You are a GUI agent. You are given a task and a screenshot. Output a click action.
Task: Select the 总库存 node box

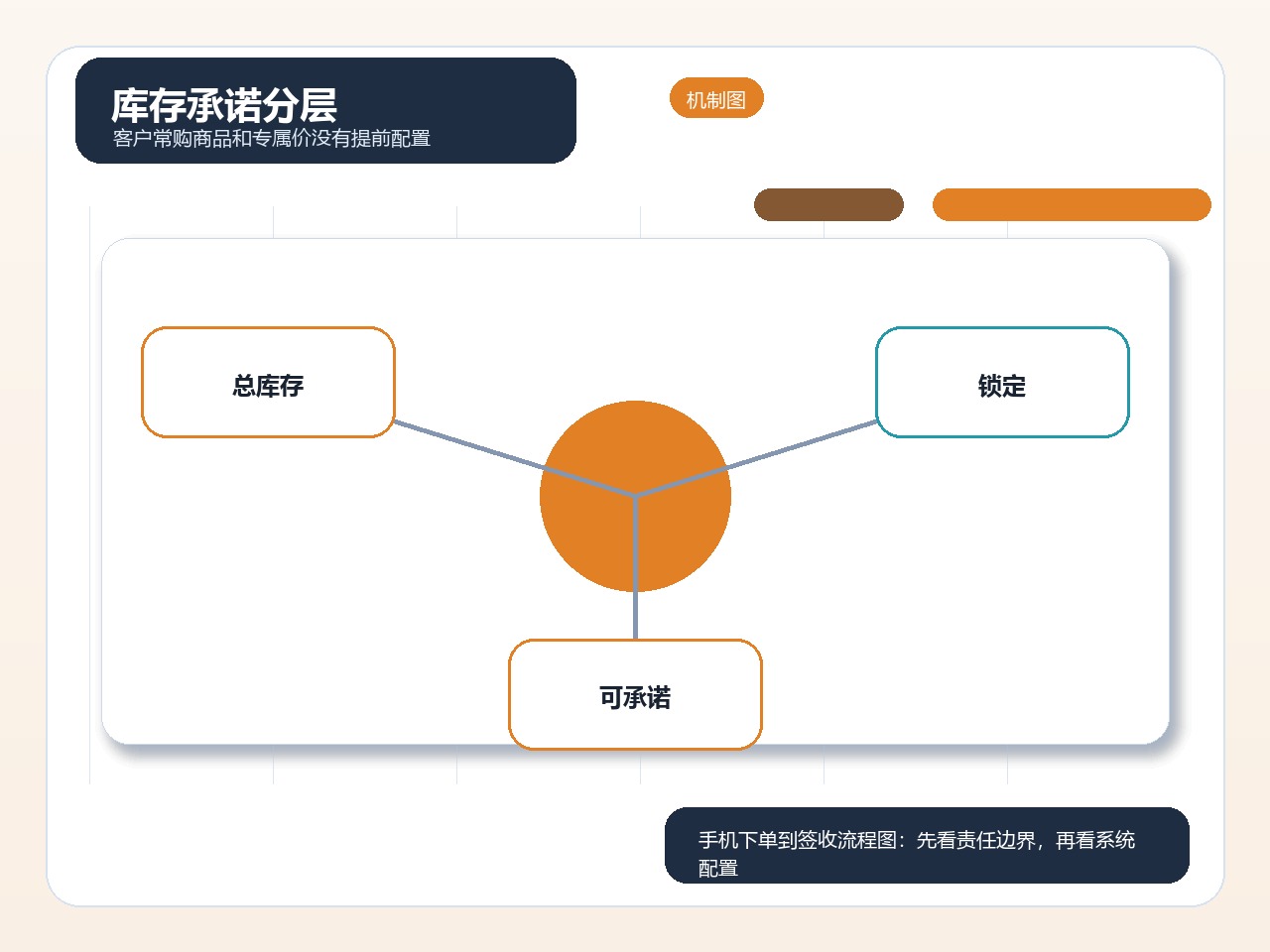[x=268, y=382]
